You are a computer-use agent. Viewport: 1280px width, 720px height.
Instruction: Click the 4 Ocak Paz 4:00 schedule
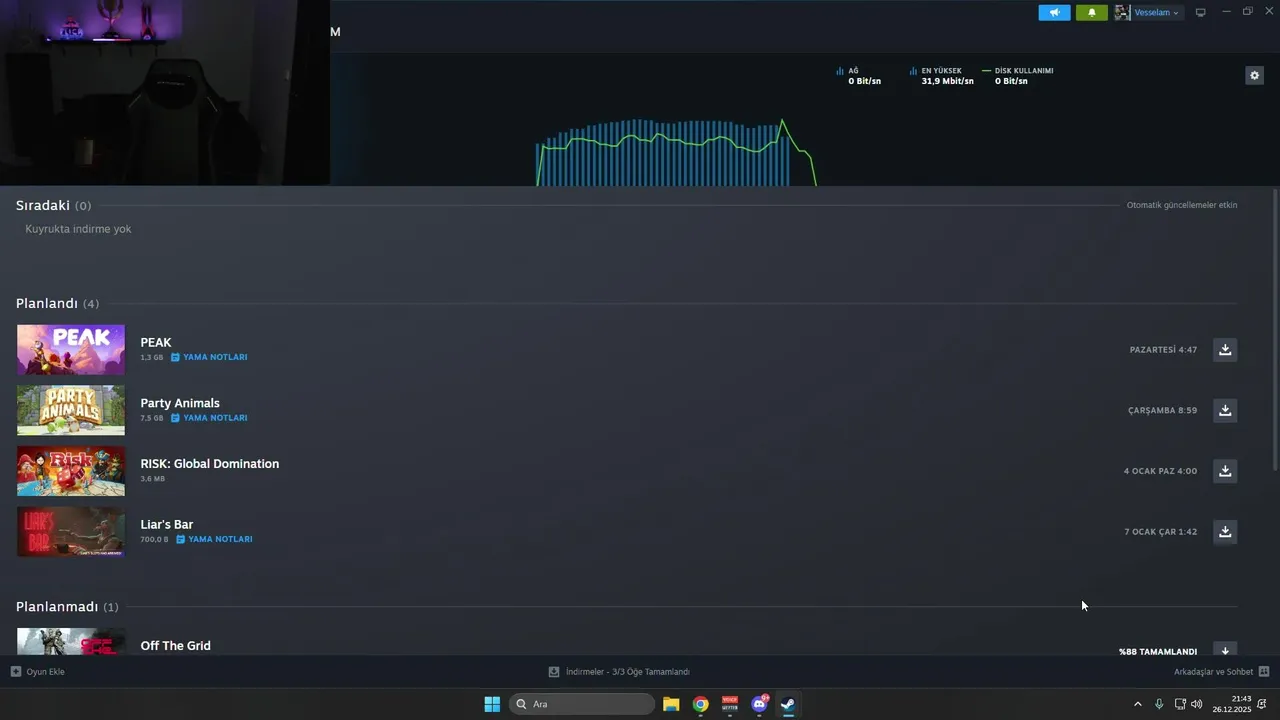pos(1160,471)
